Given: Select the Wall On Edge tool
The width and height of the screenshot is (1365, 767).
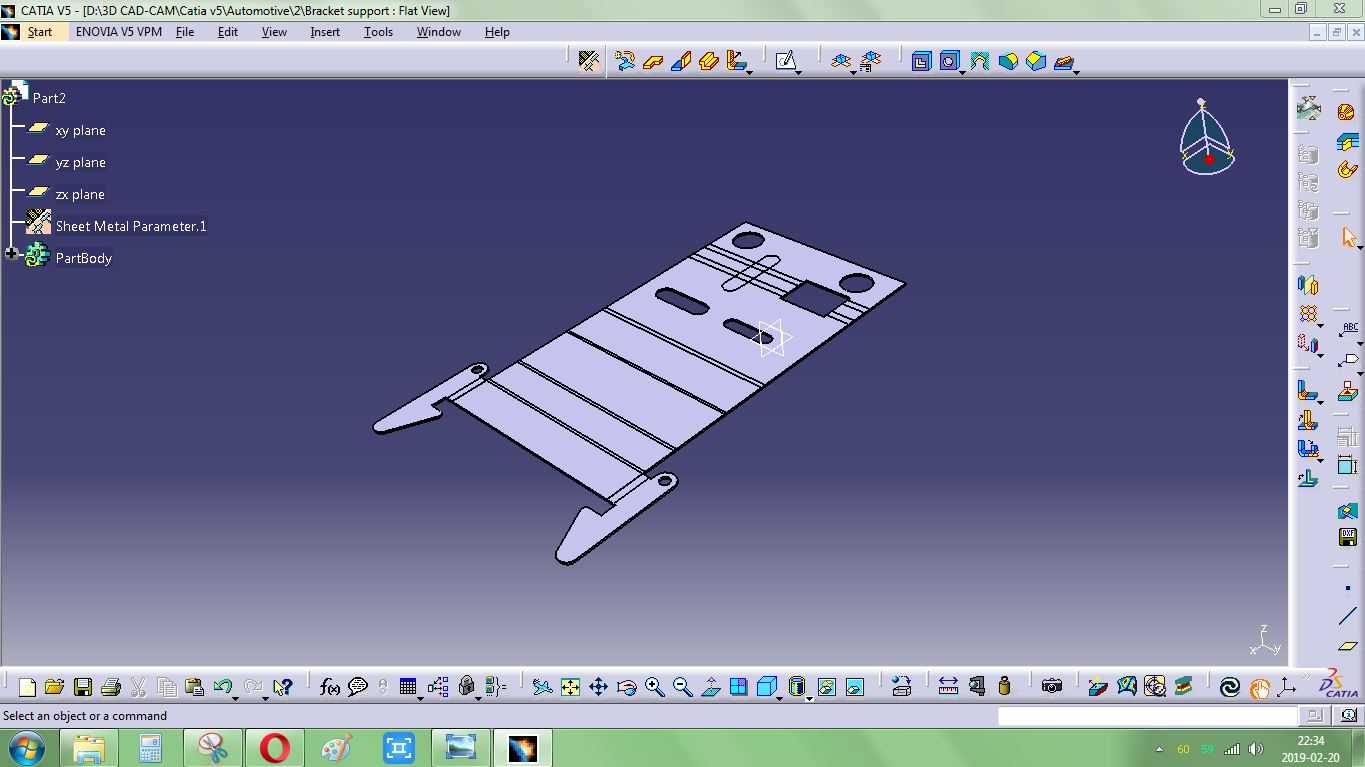Looking at the screenshot, I should (681, 61).
